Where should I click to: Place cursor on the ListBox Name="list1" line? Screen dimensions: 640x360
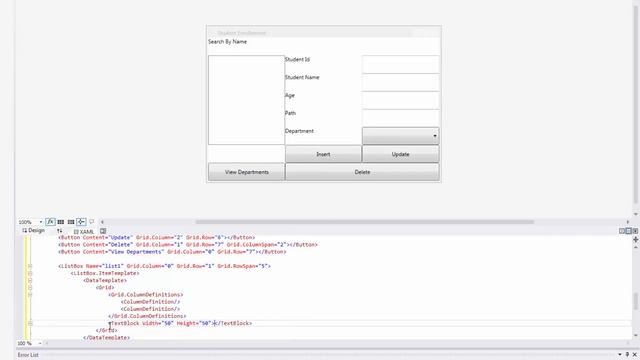164,266
